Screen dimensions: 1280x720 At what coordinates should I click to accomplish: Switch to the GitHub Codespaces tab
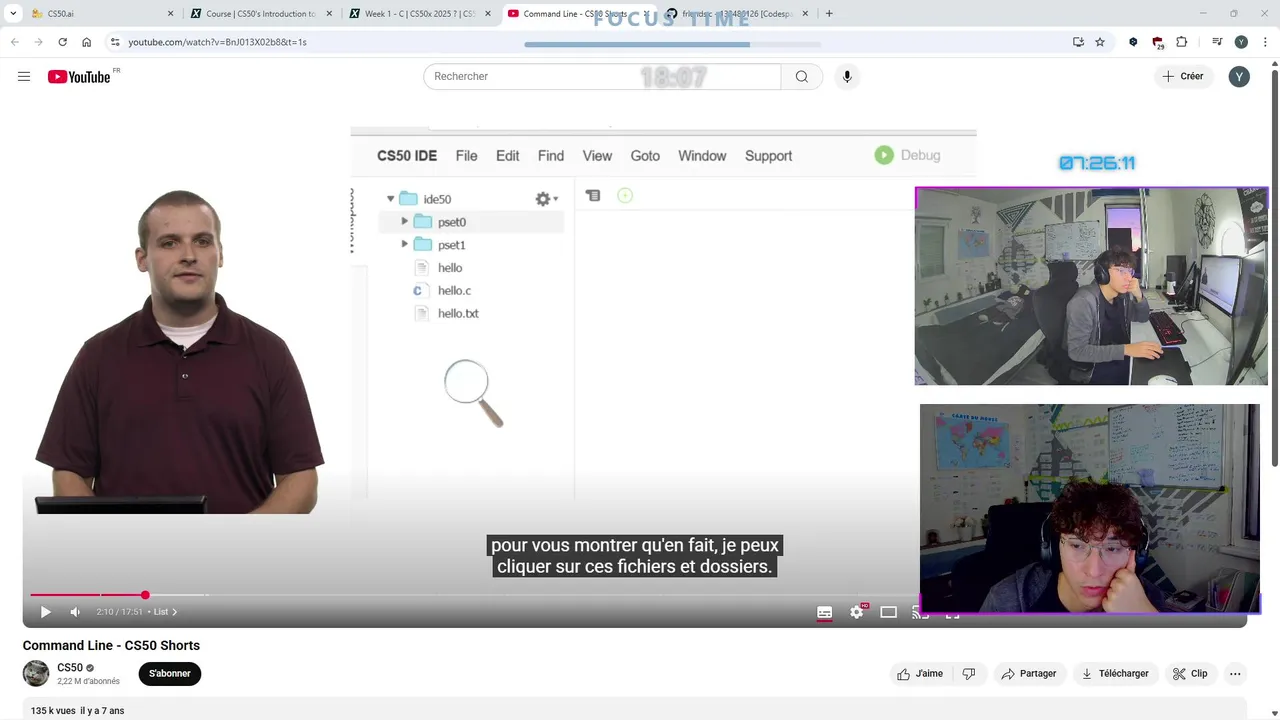click(x=735, y=14)
